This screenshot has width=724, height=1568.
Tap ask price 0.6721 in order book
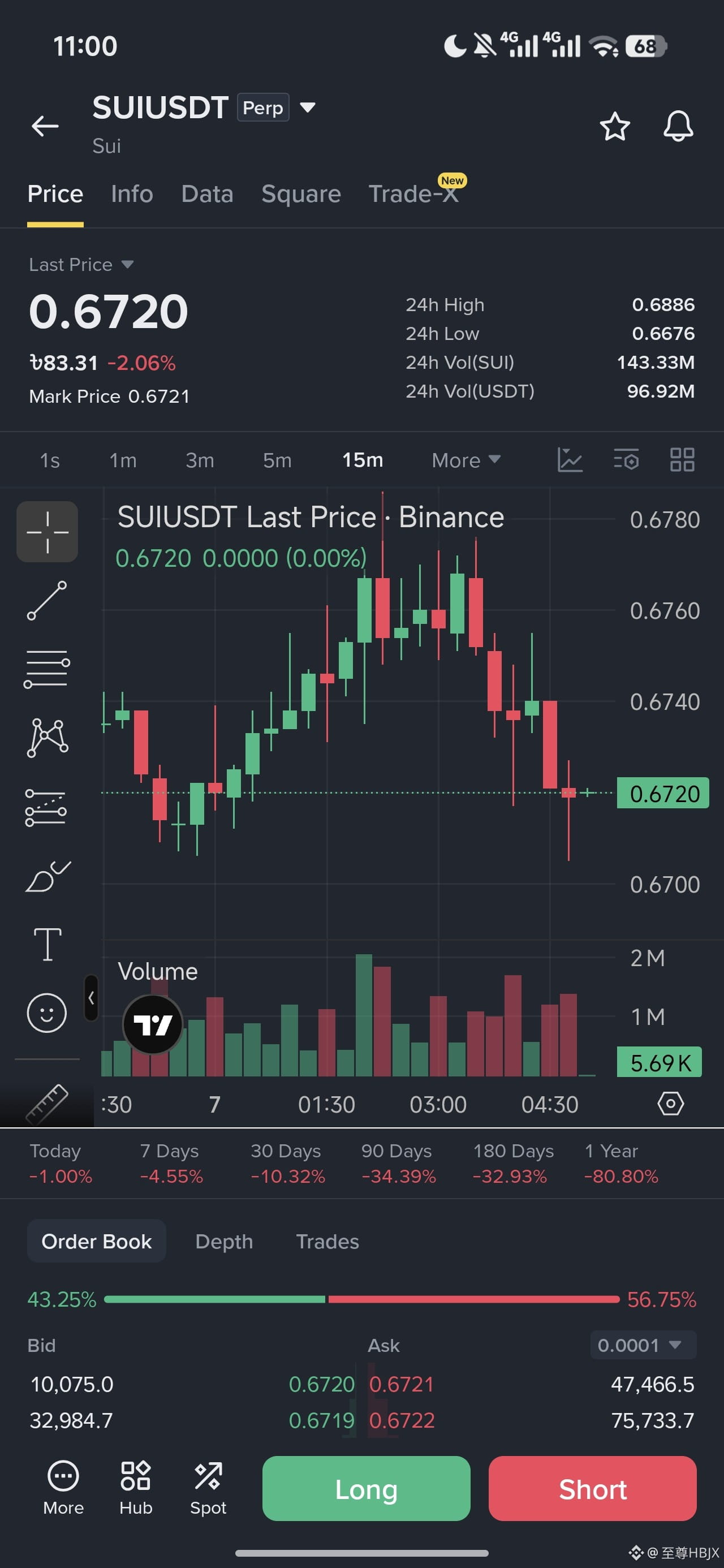(x=401, y=1384)
